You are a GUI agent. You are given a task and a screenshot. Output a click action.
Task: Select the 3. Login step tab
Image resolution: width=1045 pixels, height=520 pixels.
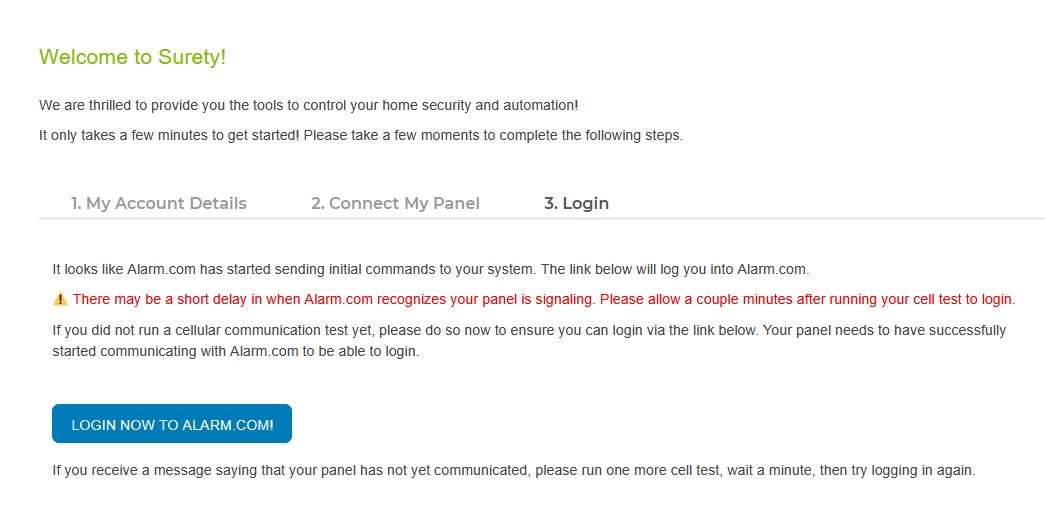click(x=576, y=203)
